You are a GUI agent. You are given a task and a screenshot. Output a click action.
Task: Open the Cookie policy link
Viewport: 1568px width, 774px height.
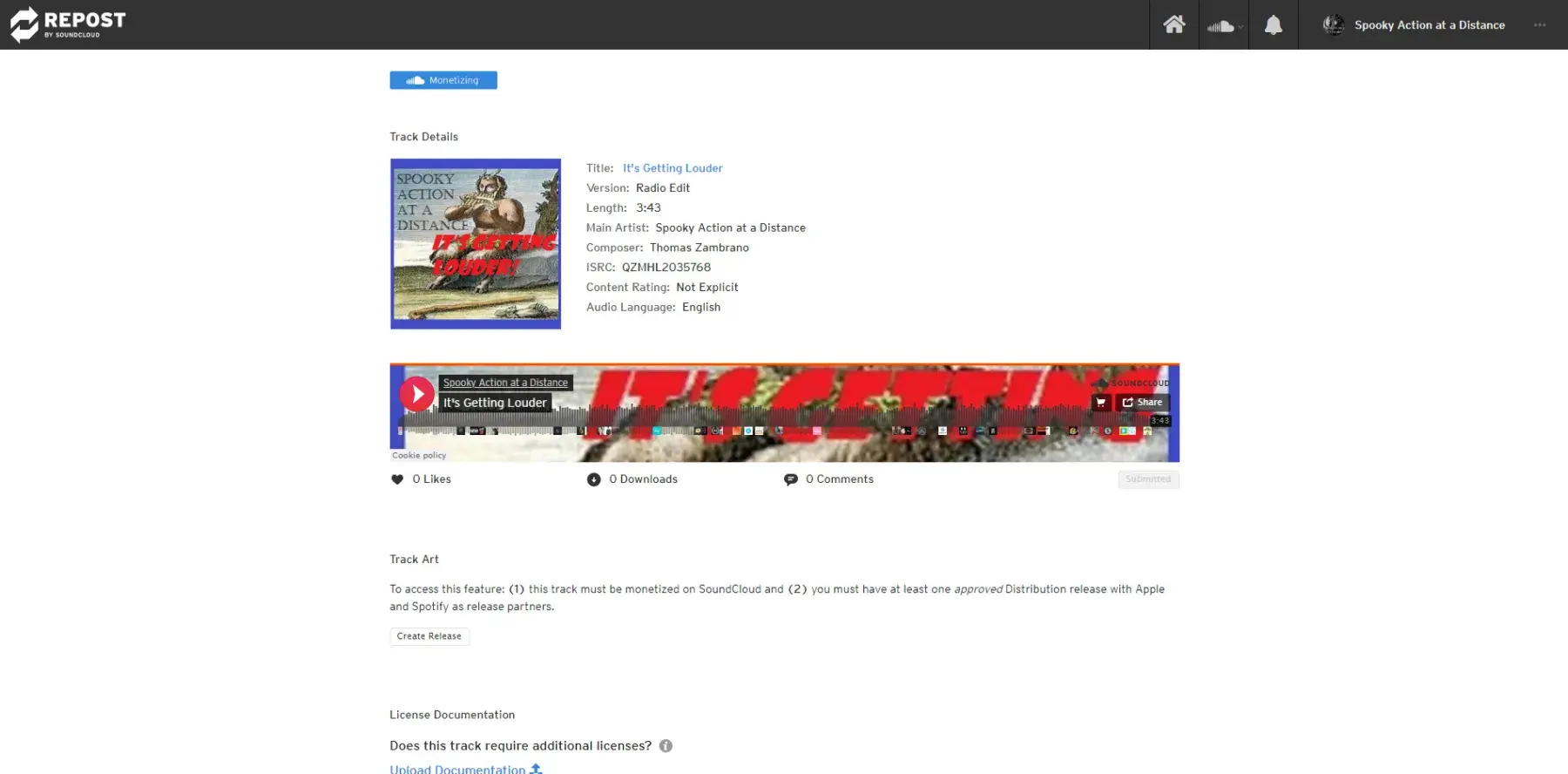(419, 455)
